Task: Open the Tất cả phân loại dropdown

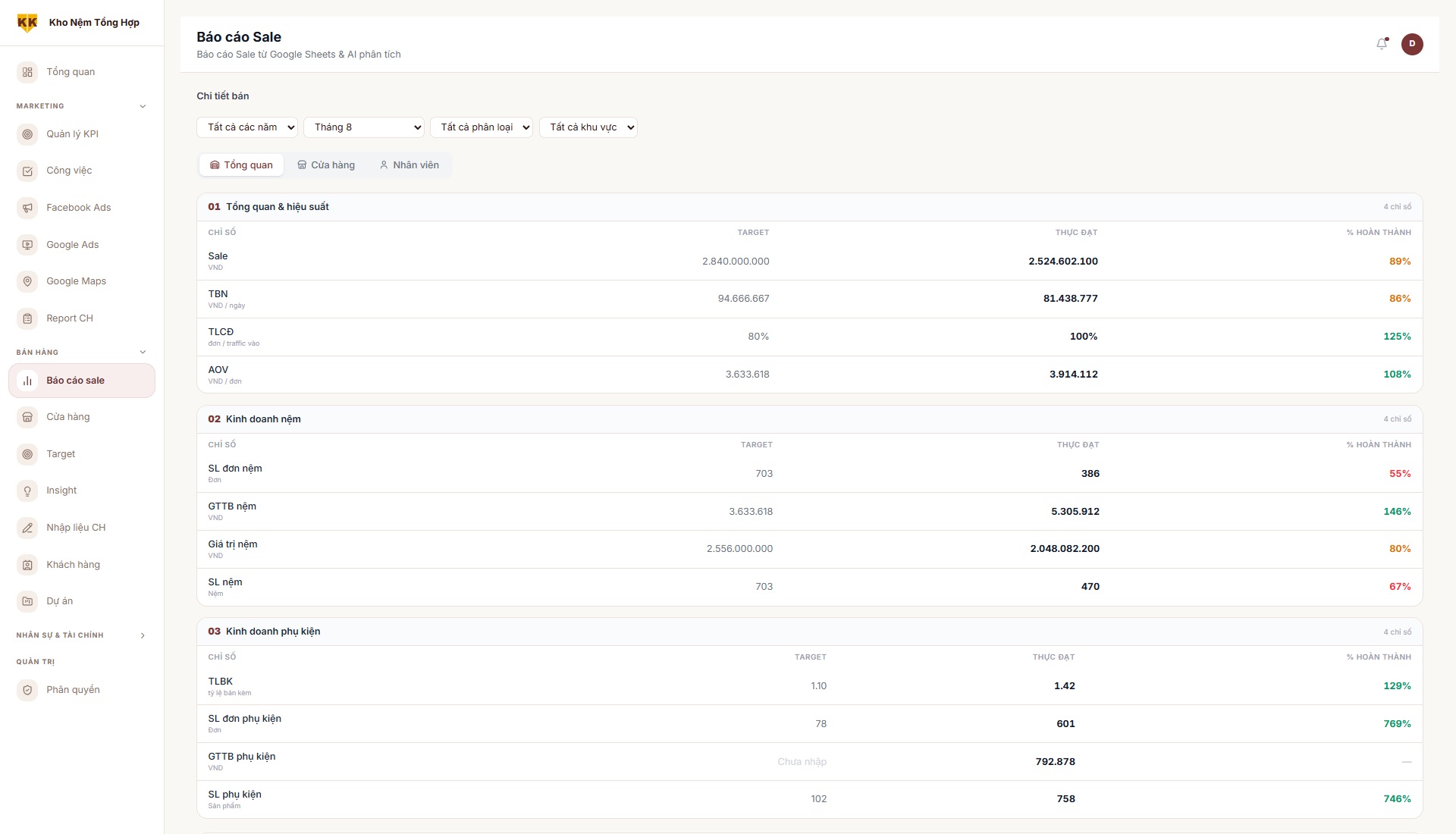Action: 482,127
